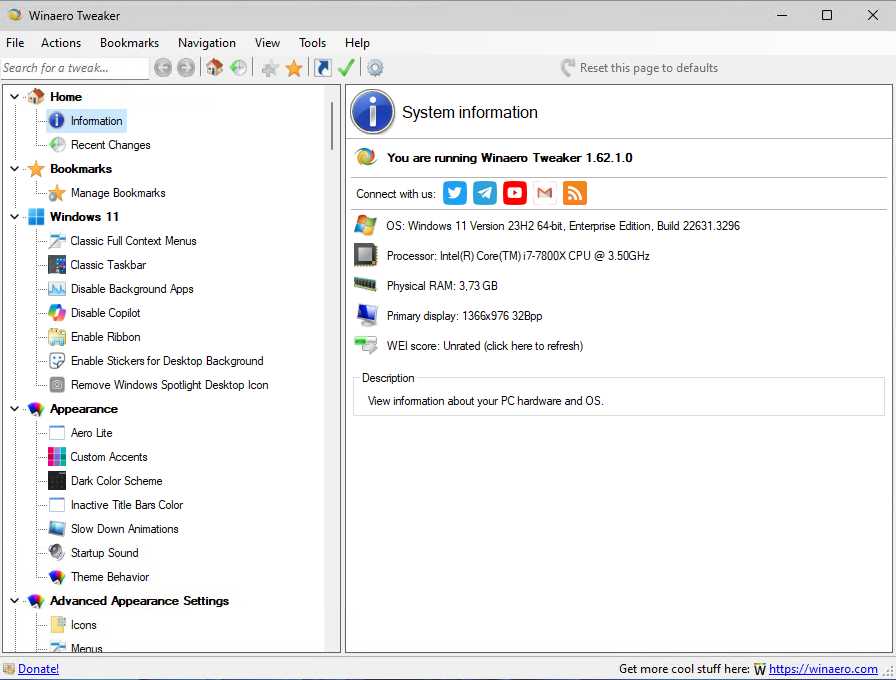Viewport: 896px width, 680px height.
Task: Open Winaero's Twitter via the bird icon
Action: [x=455, y=193]
